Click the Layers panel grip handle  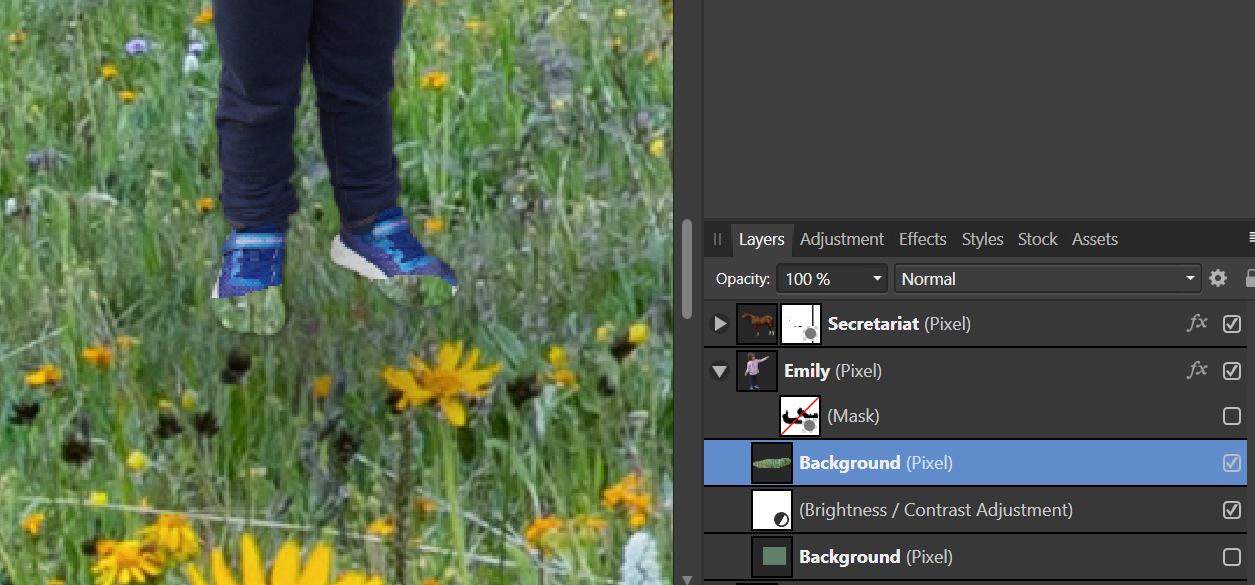pos(717,239)
